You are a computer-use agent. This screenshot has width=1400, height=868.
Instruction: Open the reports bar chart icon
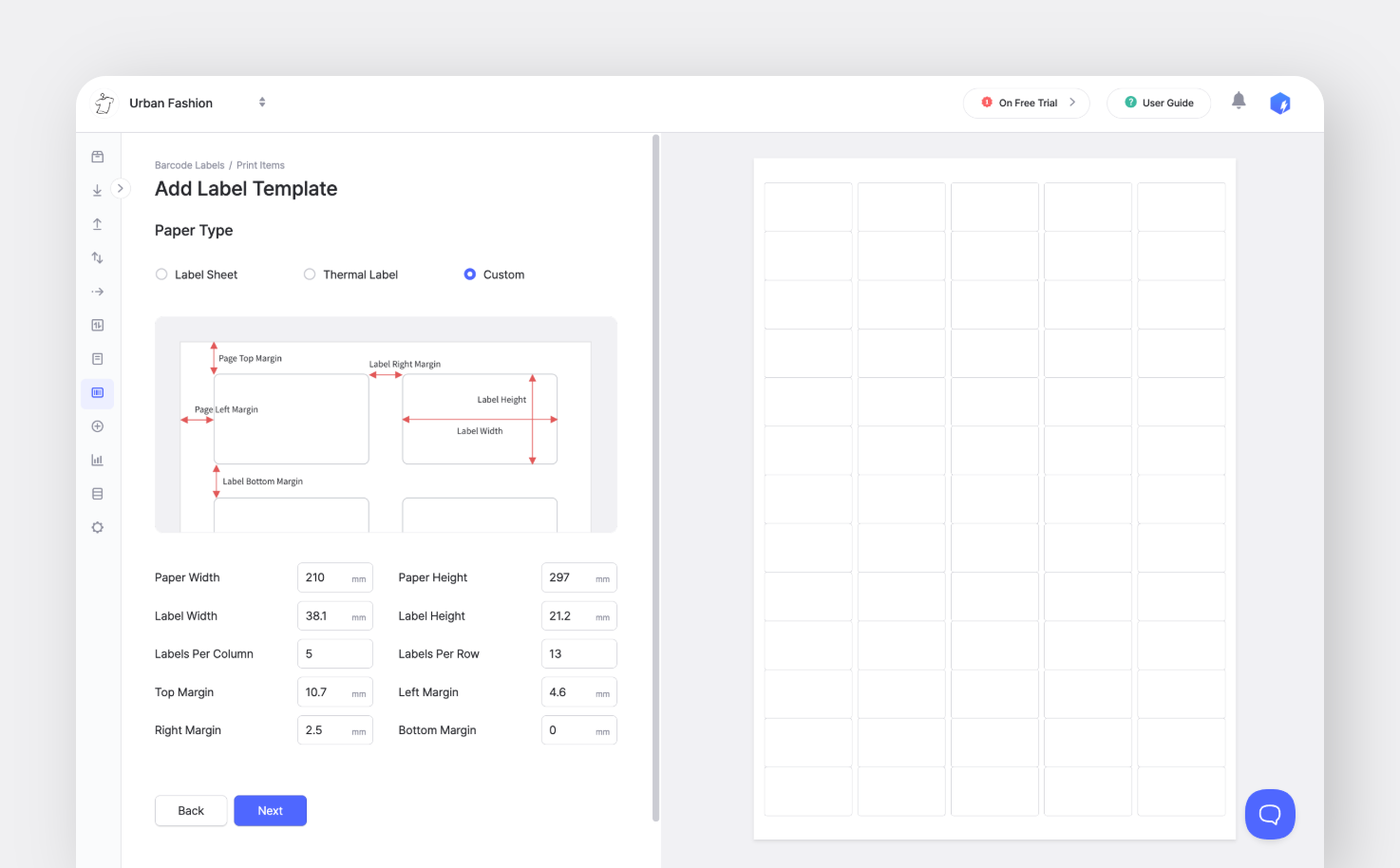pyautogui.click(x=97, y=459)
